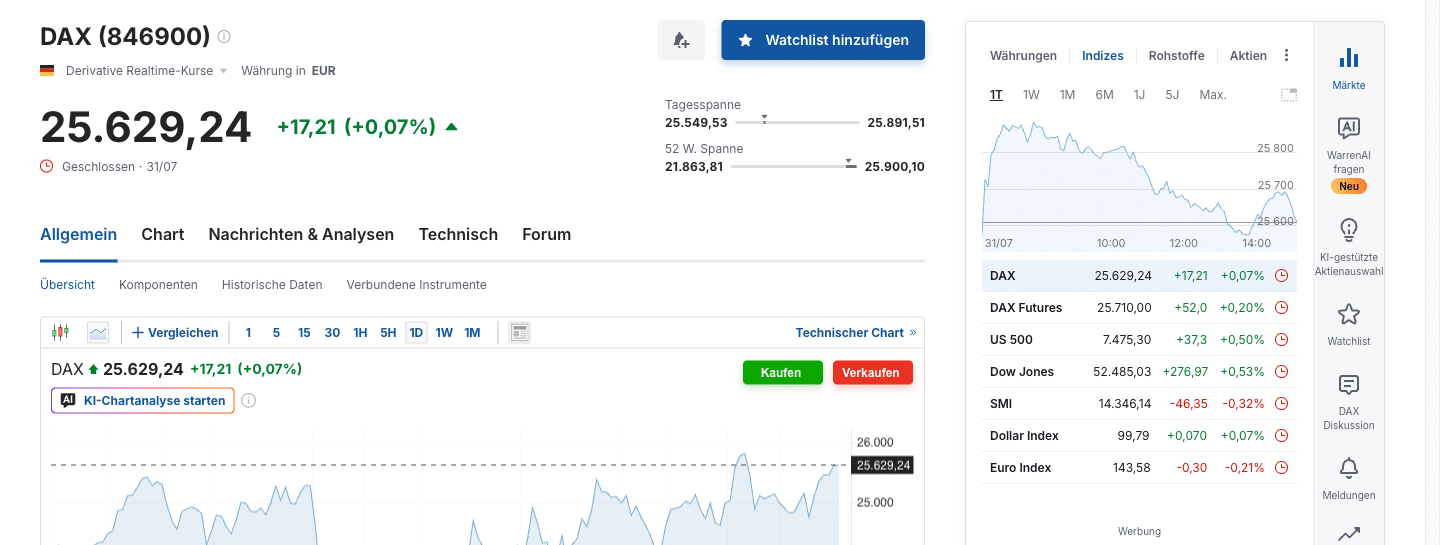Screen dimensions: 1440x545
Task: Click Vergleichen compare button
Action: (x=175, y=333)
